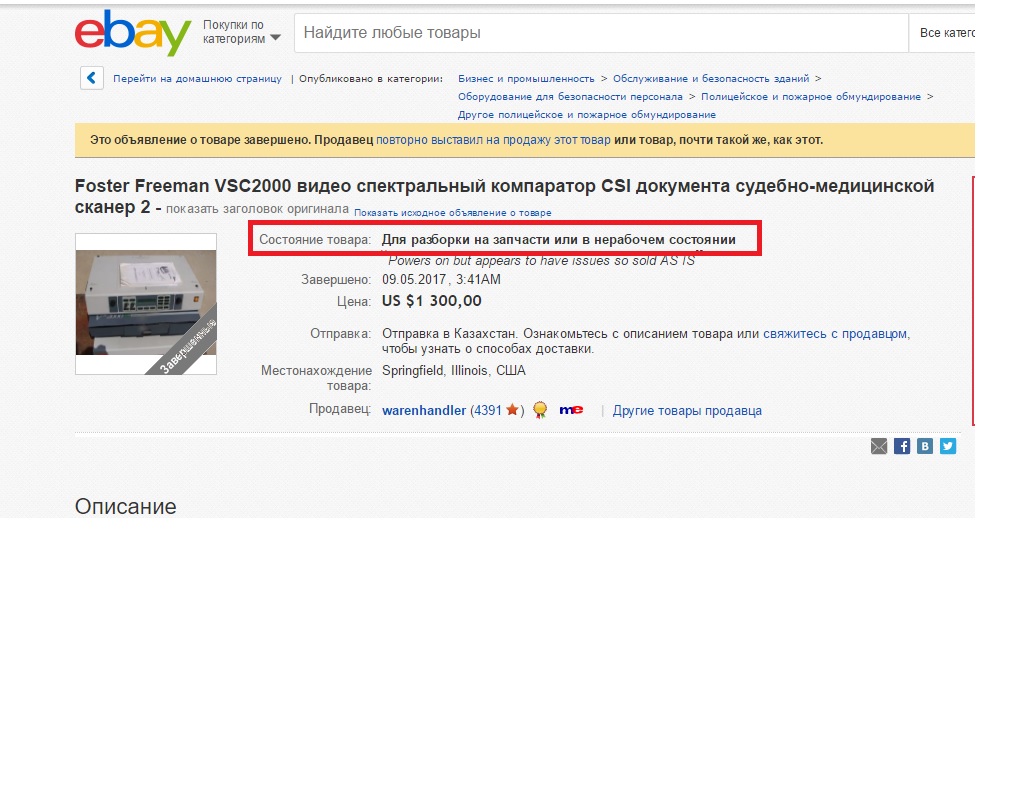
Task: Open 'Бизнес и промышленность' breadcrumb category
Action: coord(526,78)
